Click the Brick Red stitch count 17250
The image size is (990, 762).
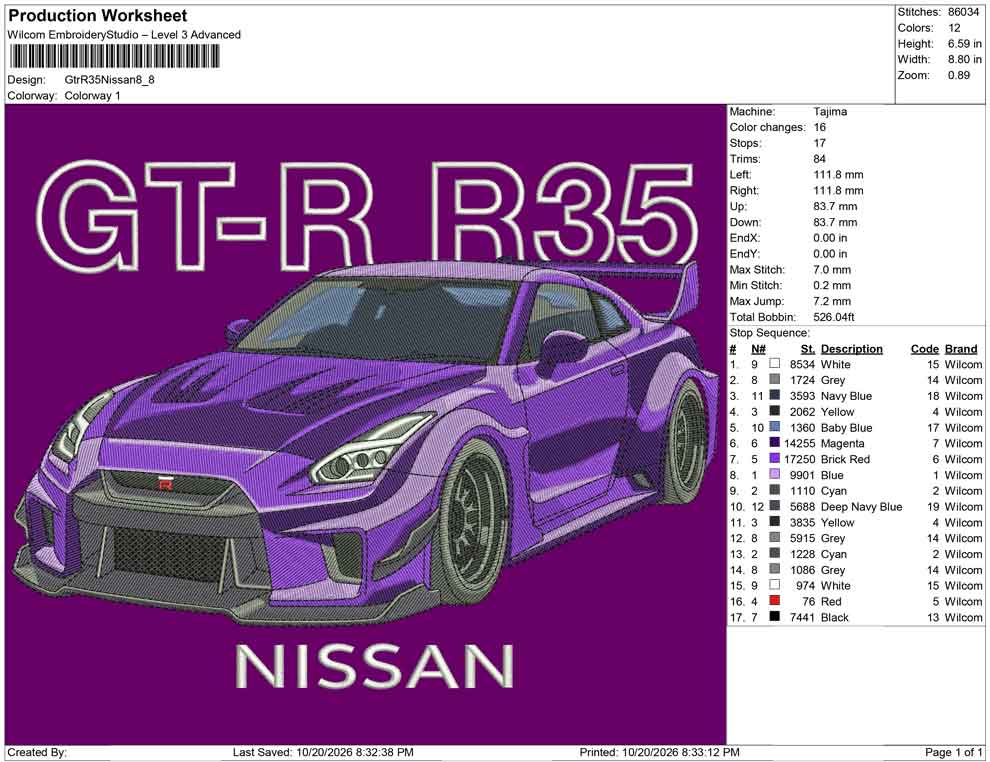(x=799, y=459)
